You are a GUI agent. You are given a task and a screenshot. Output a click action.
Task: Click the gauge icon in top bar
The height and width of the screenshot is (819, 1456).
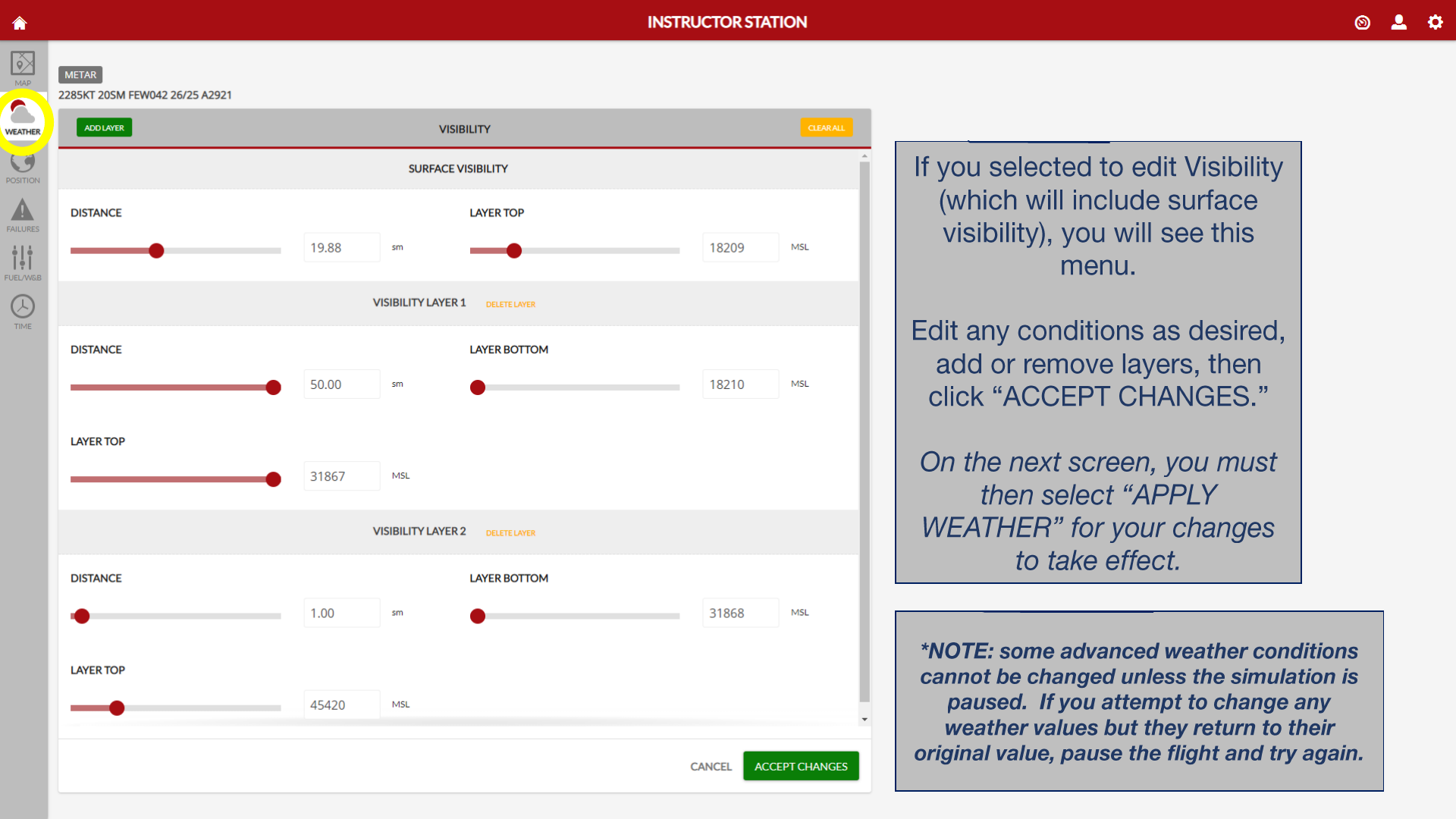click(1362, 23)
